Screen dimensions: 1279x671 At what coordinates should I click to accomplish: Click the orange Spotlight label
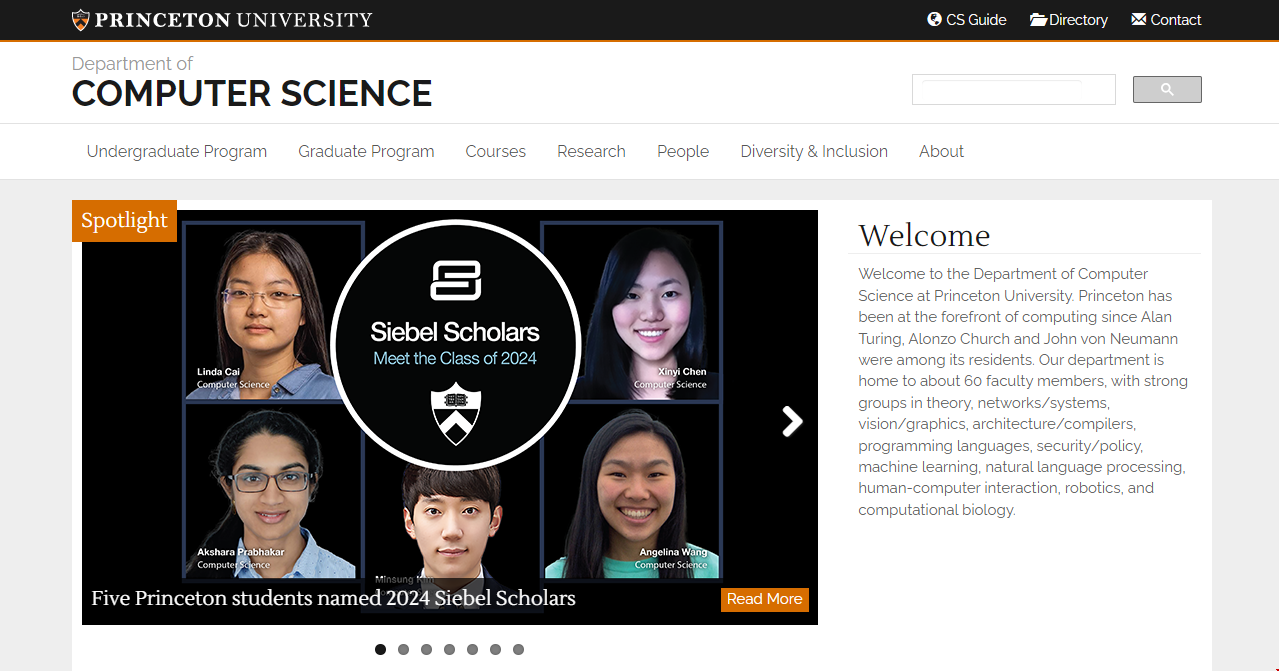coord(124,221)
